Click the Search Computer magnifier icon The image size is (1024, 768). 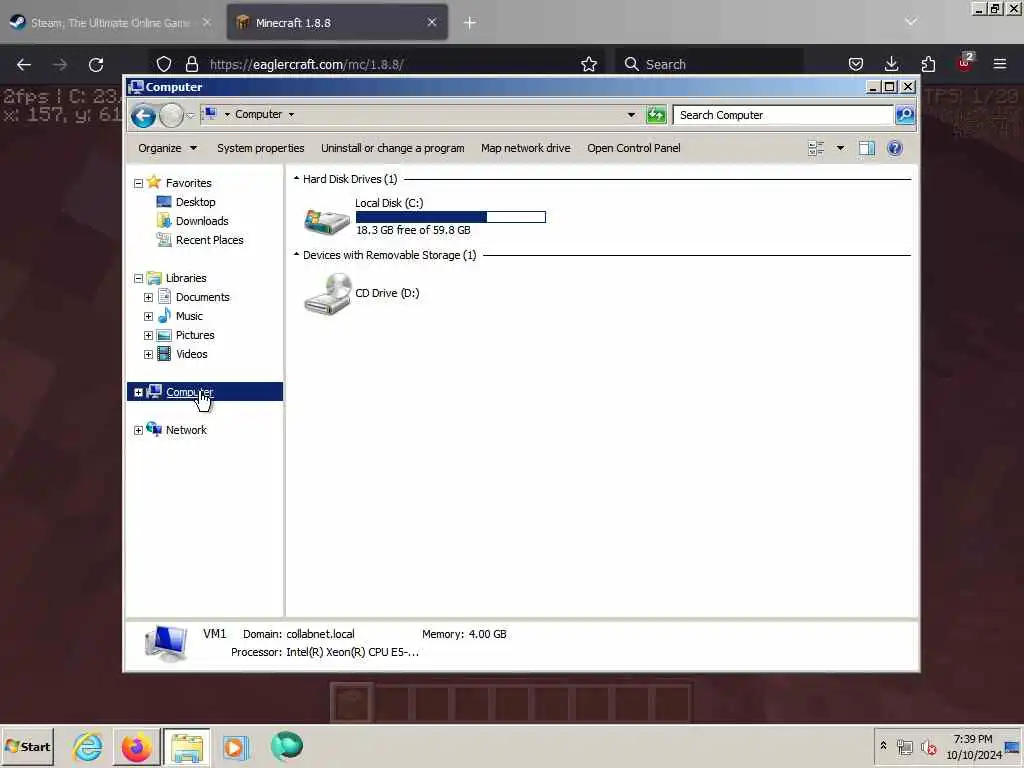pyautogui.click(x=904, y=115)
